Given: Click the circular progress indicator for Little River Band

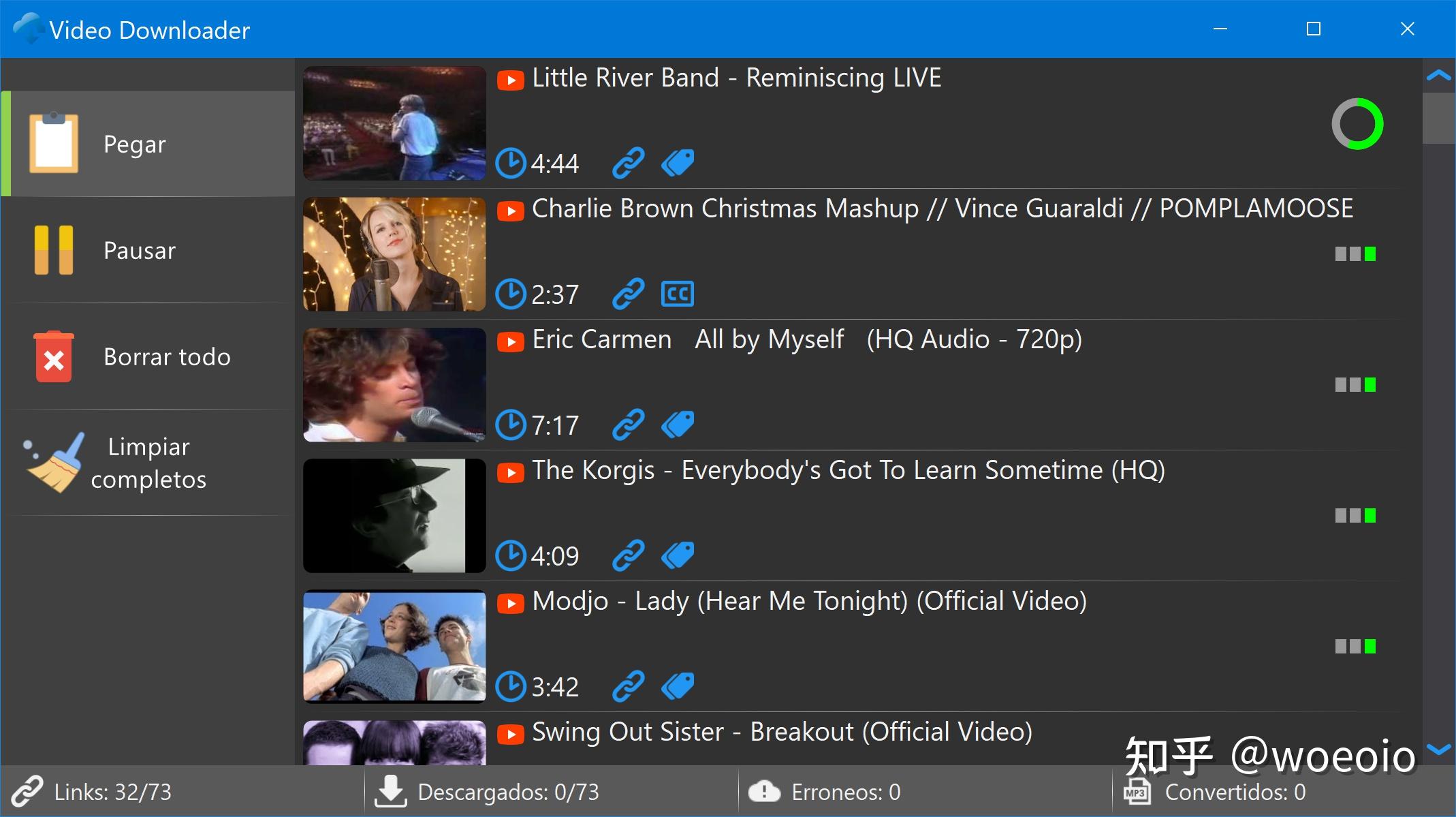Looking at the screenshot, I should (x=1357, y=124).
